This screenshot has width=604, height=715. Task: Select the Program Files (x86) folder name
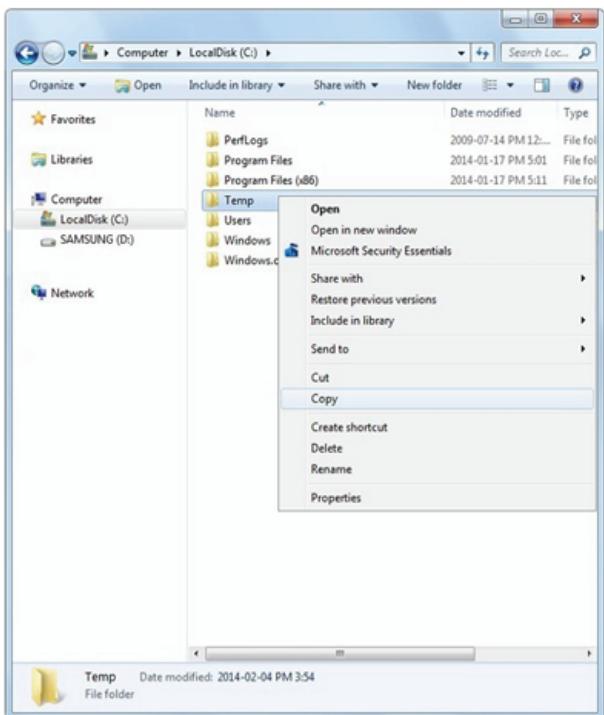pyautogui.click(x=271, y=181)
